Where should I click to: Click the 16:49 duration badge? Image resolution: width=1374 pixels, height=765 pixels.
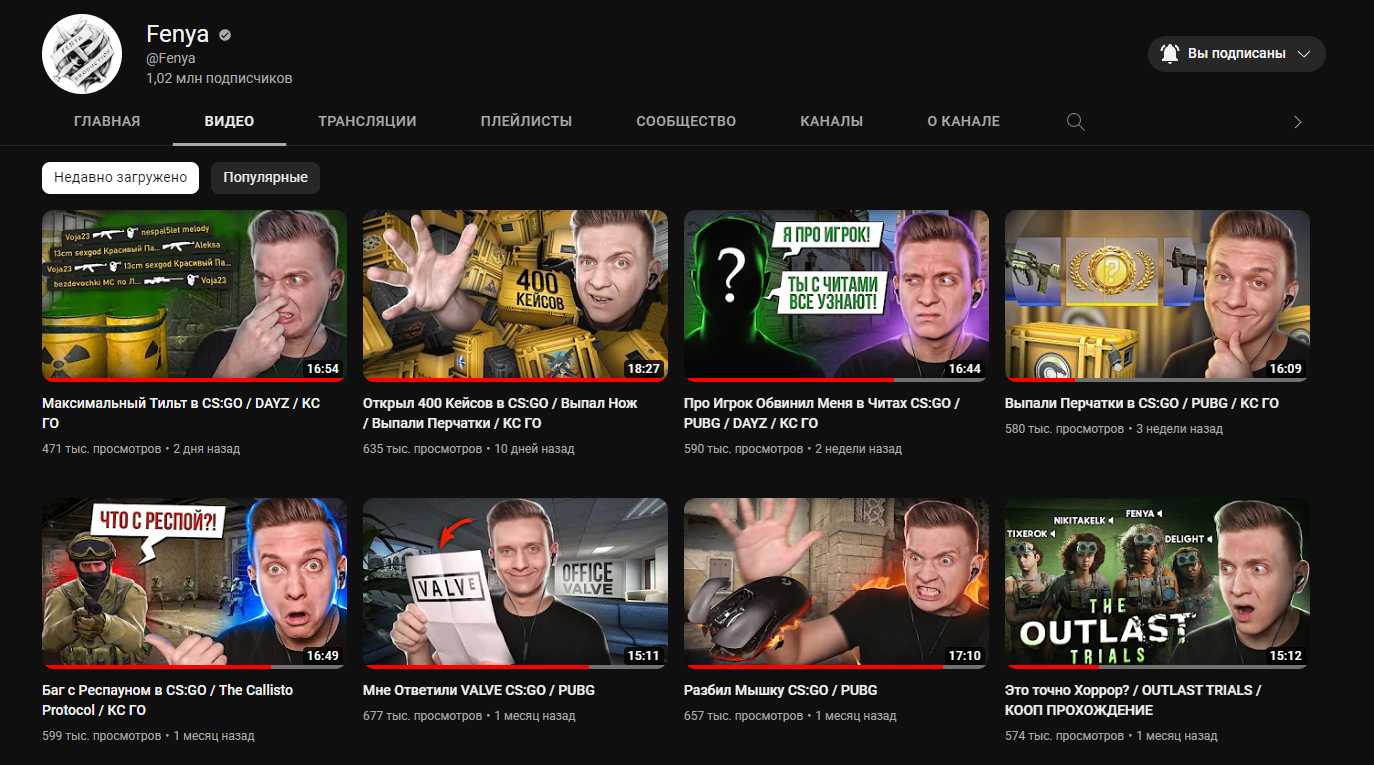pos(323,656)
